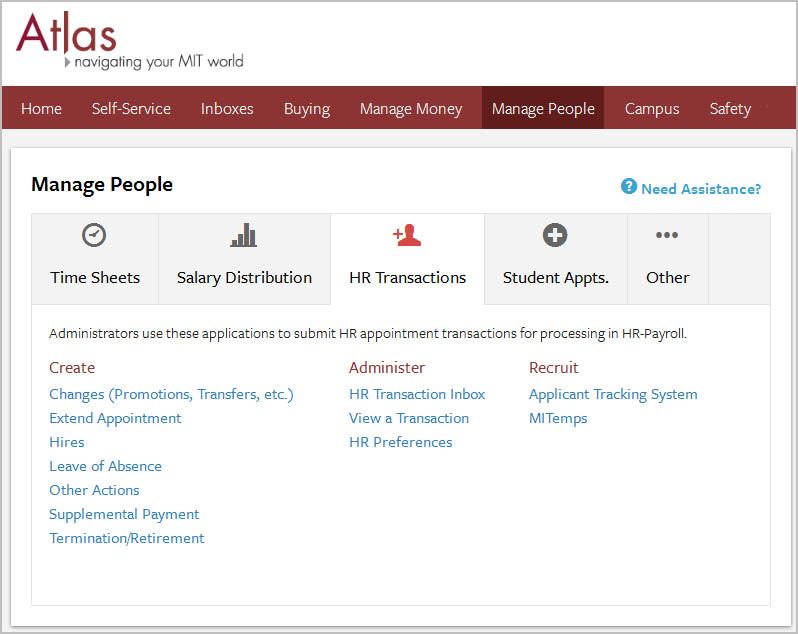Screen dimensions: 798x634
Task: Click the Applicant Tracking System link
Action: [613, 394]
